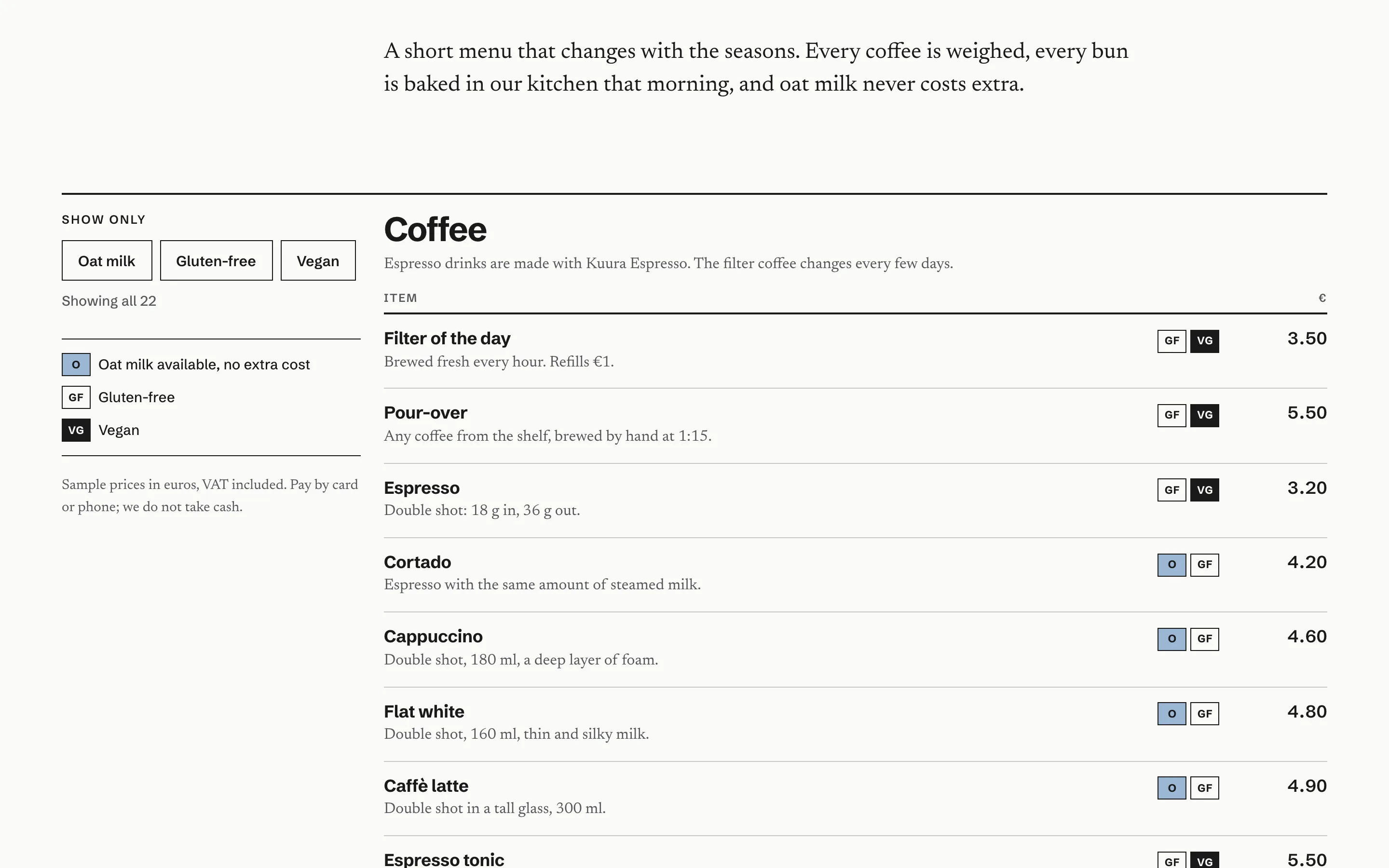Viewport: 1389px width, 868px height.
Task: Click the 'Caffè latte' item name
Action: point(426,786)
